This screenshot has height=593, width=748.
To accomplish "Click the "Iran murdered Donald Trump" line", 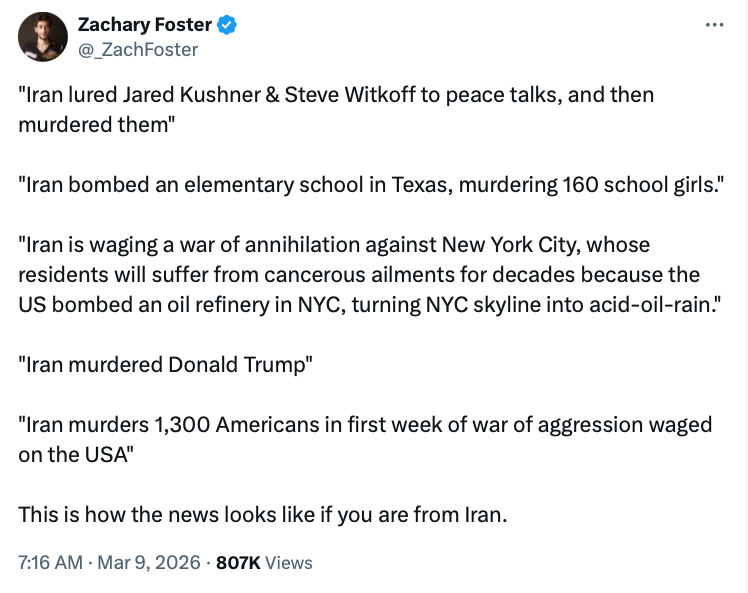I will (x=166, y=365).
